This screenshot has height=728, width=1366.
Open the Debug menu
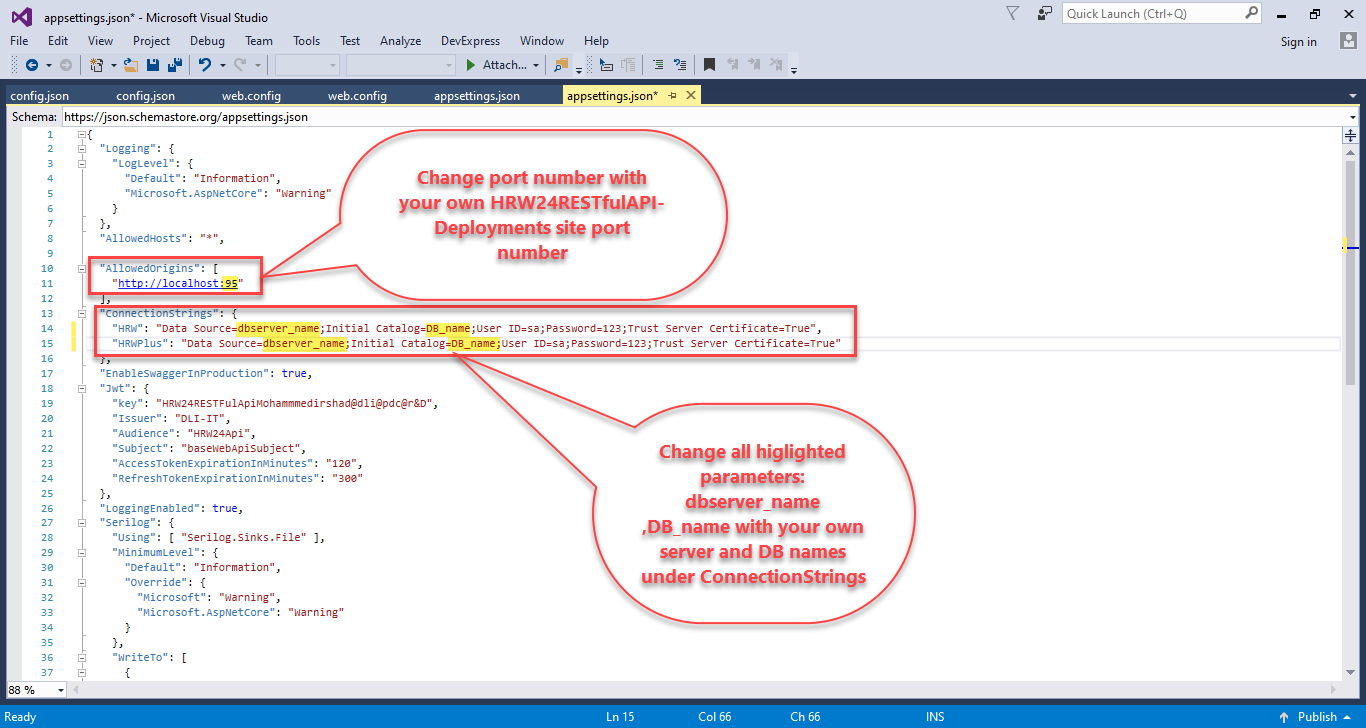coord(207,41)
